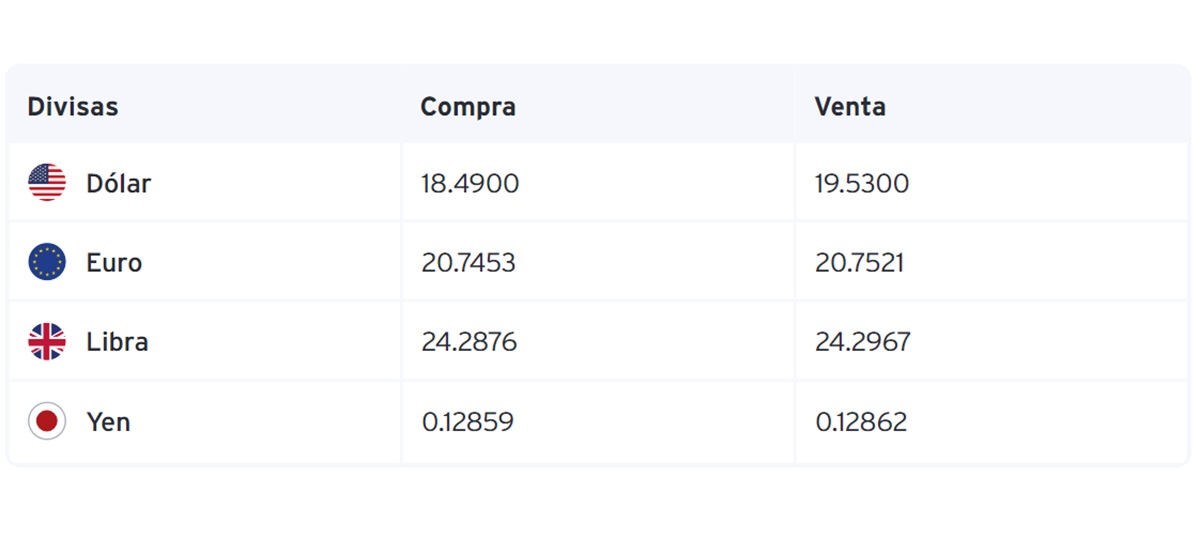1200x539 pixels.
Task: Select Yen venta value 0.12862
Action: click(x=861, y=422)
